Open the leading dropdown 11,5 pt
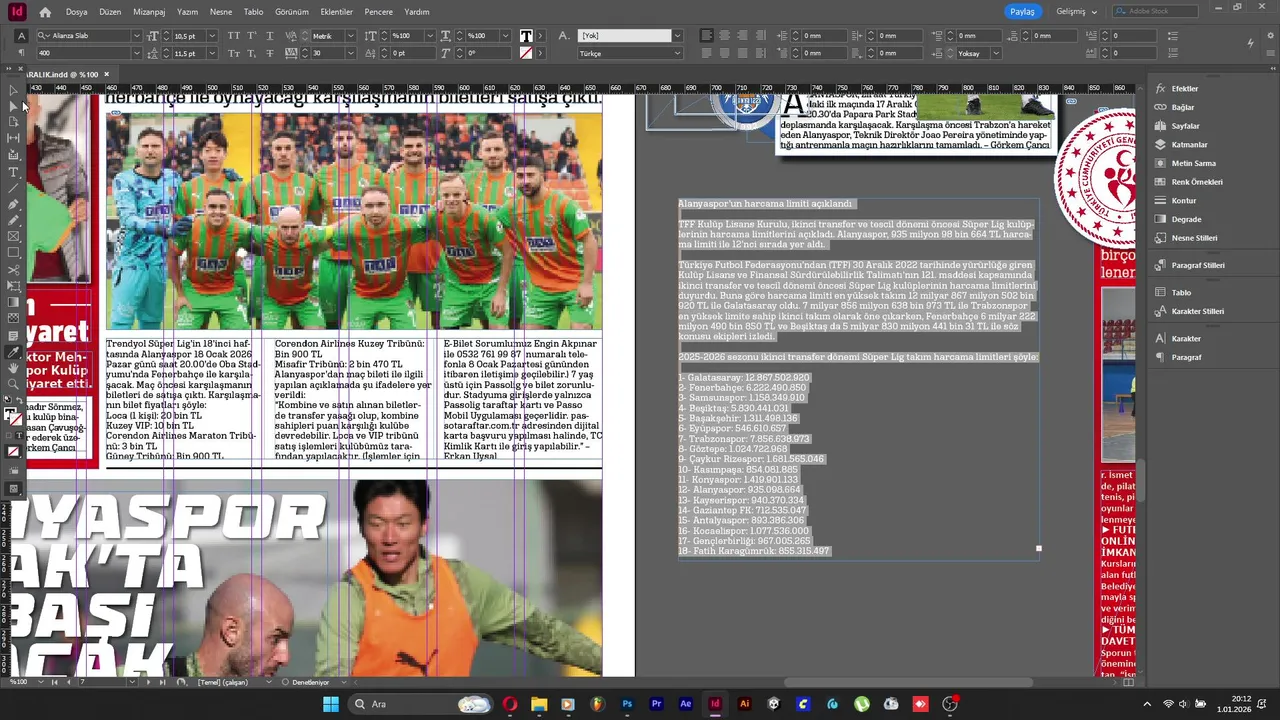Screen dimensions: 1280x720 (x=212, y=53)
